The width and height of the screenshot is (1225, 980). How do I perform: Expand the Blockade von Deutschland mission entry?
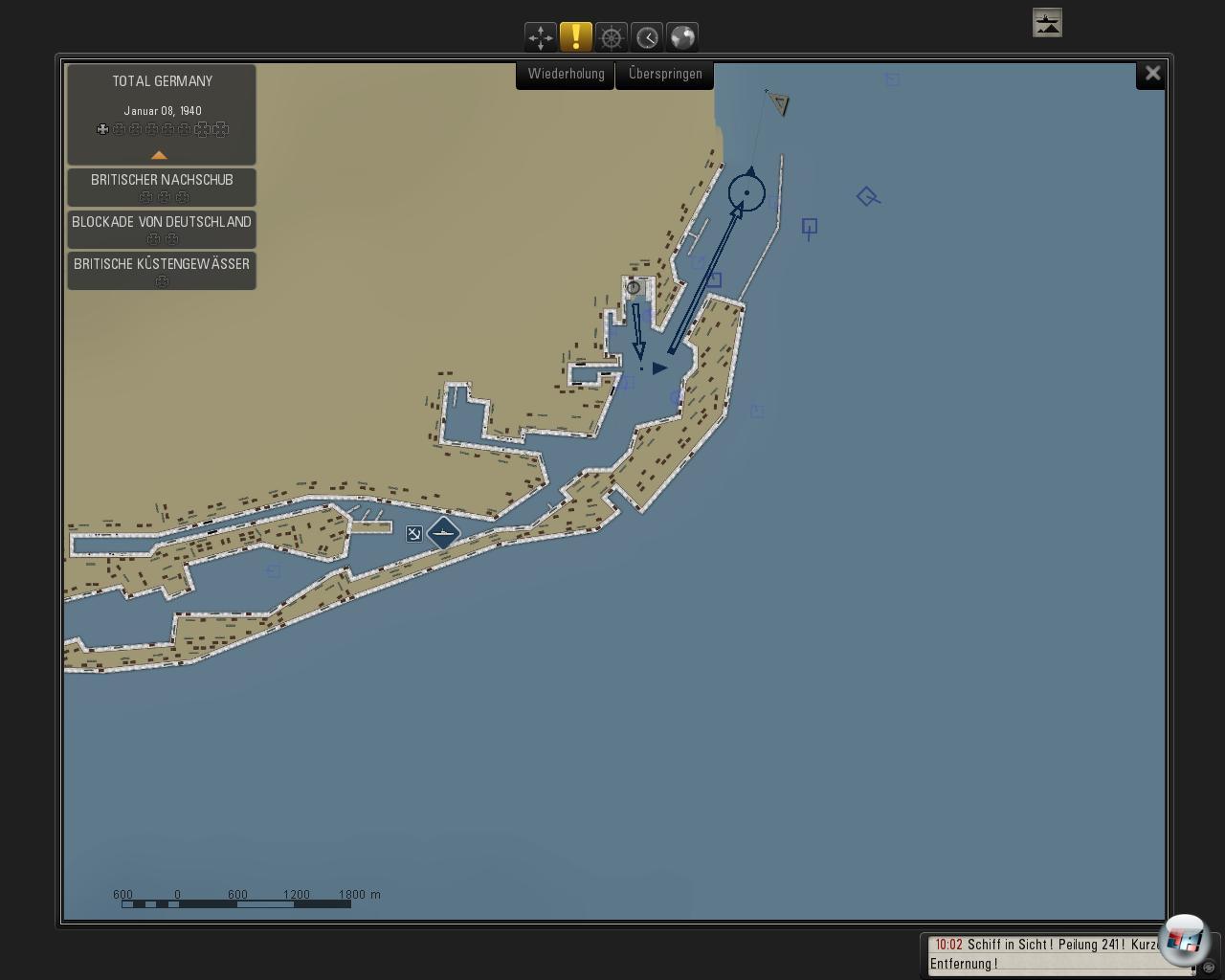[162, 229]
